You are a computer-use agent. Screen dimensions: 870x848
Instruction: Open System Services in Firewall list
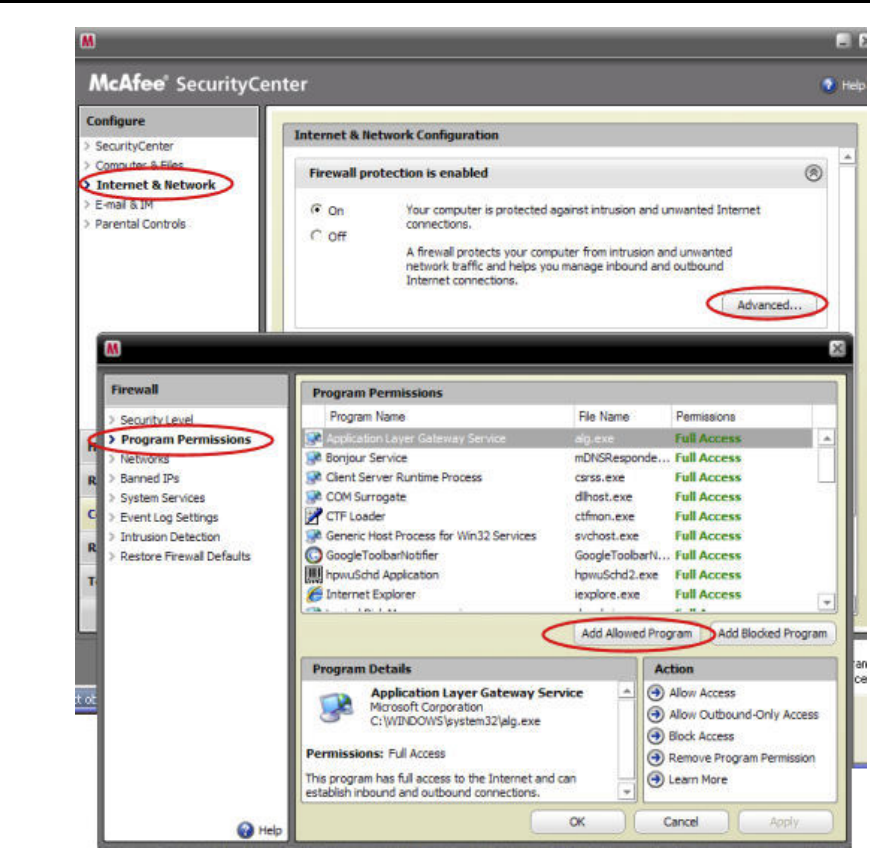click(162, 498)
